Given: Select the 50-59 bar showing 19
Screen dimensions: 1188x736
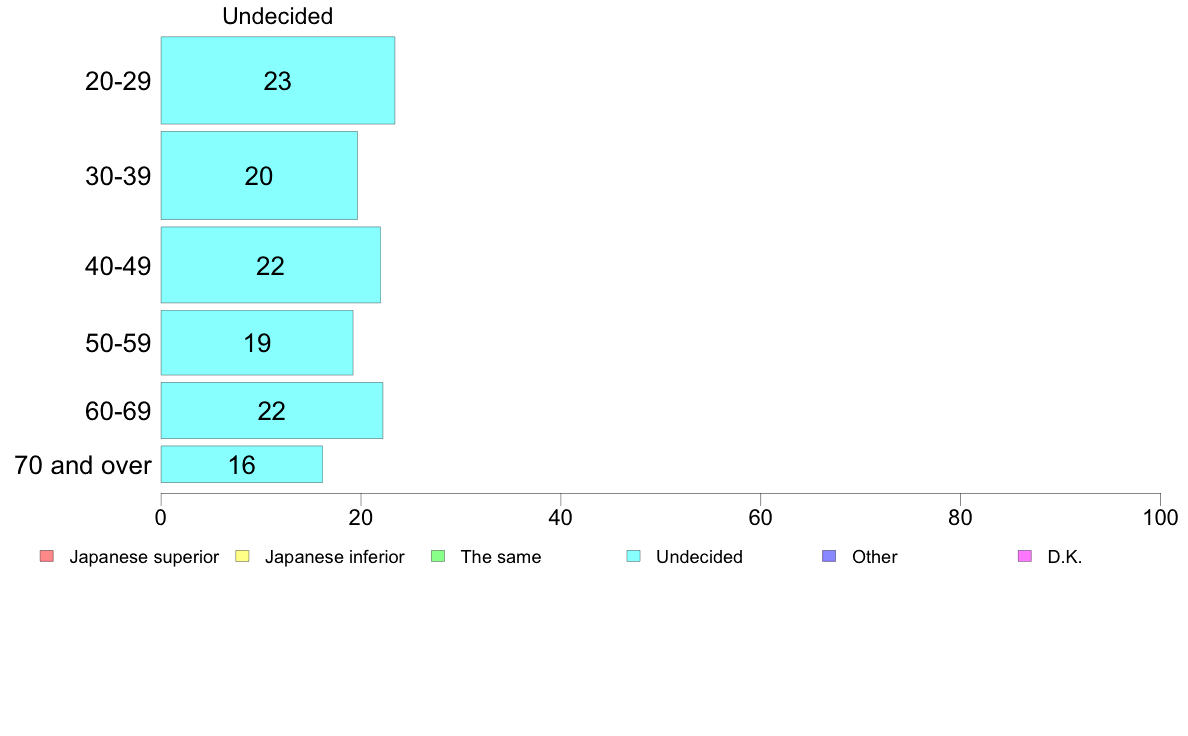Looking at the screenshot, I should pos(257,343).
